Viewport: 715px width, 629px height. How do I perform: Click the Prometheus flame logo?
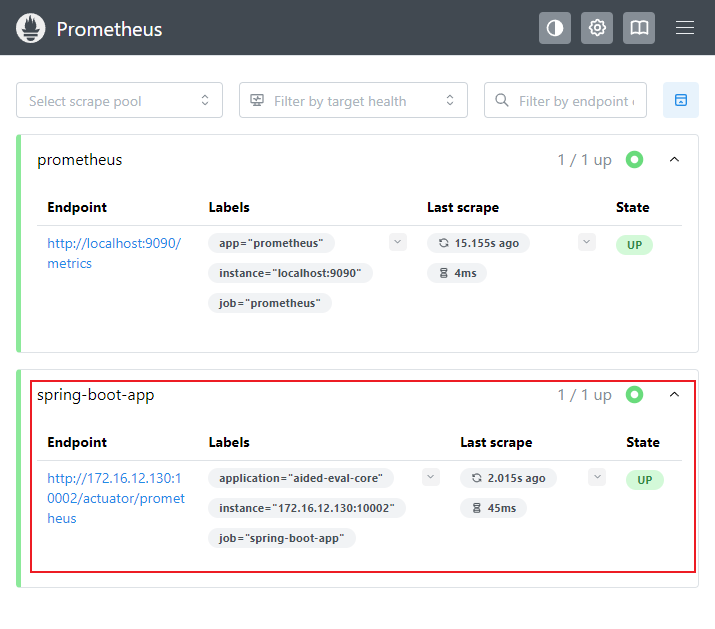31,28
